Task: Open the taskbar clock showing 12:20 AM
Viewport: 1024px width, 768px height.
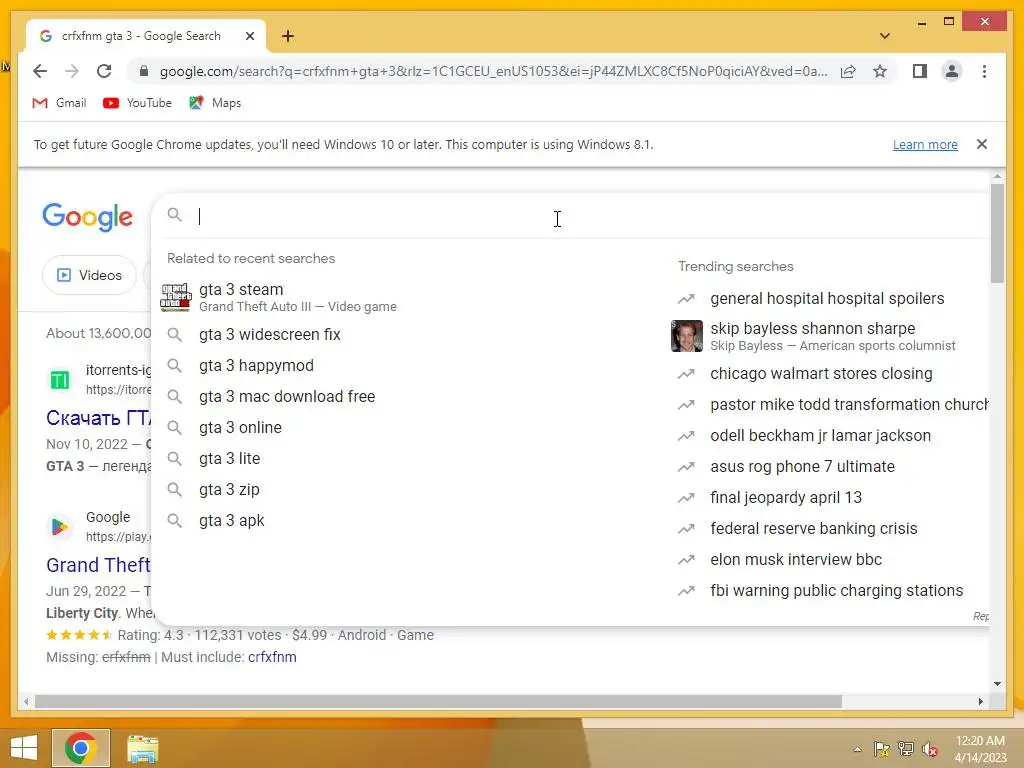Action: click(980, 749)
